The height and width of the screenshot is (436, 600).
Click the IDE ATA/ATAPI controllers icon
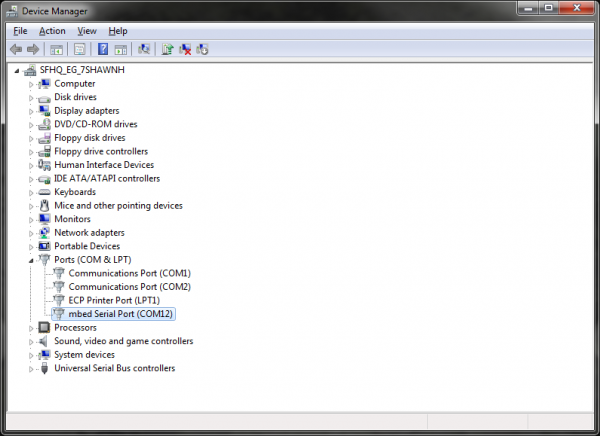click(44, 179)
